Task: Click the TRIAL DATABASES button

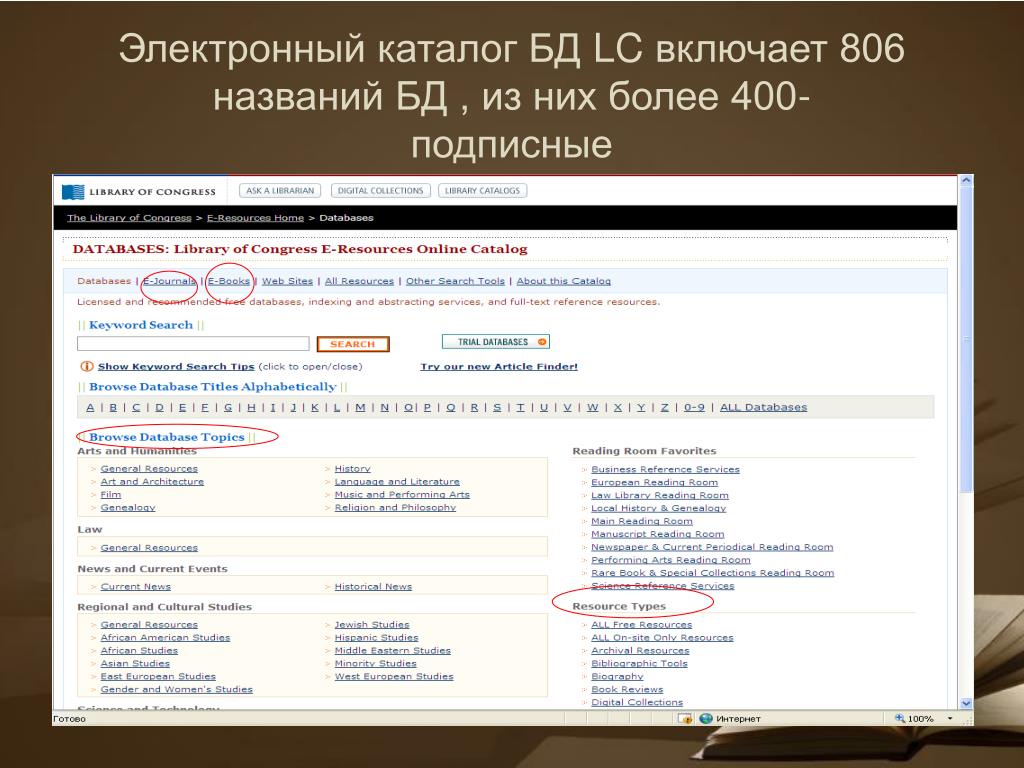Action: coord(496,342)
